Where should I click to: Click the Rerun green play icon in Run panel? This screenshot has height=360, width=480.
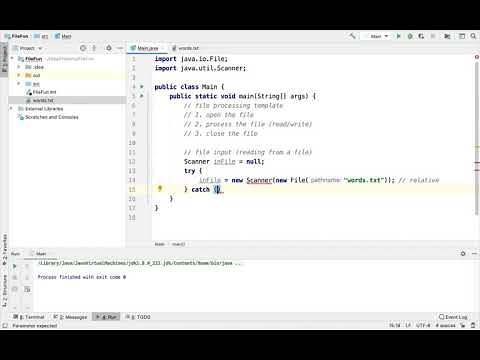tap(14, 266)
